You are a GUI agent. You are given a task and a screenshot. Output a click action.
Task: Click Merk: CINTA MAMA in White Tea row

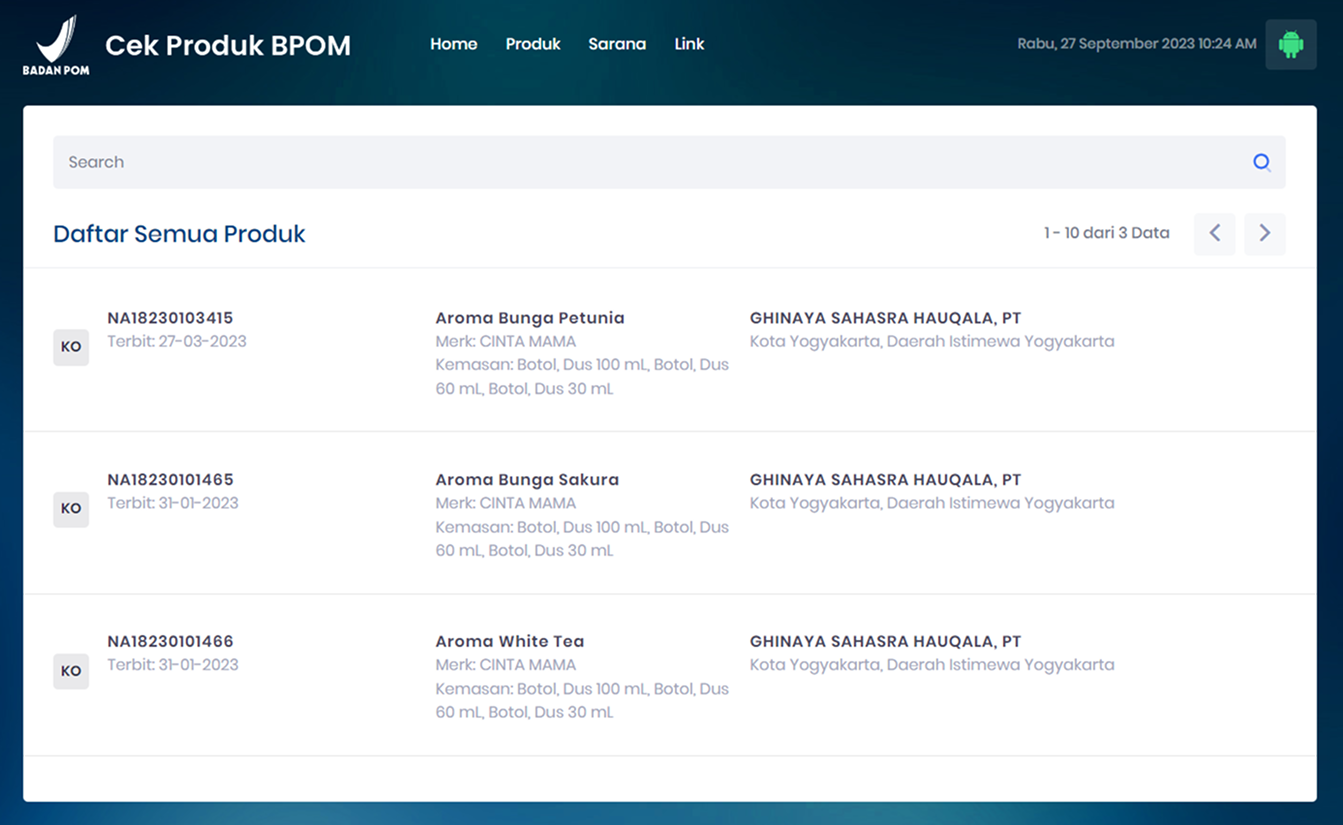pyautogui.click(x=506, y=665)
